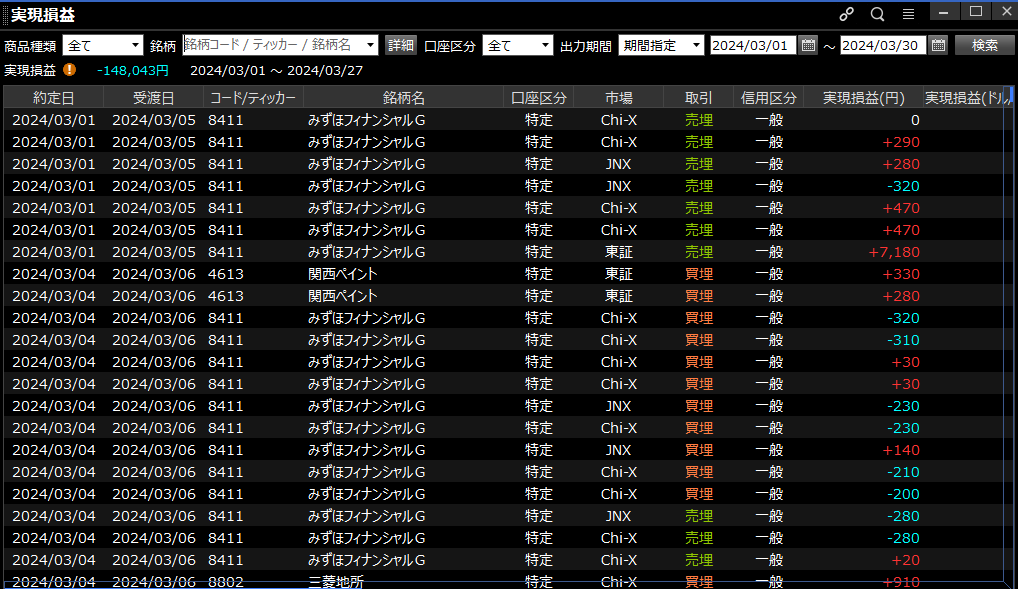Open the hamburger menu icon
This screenshot has height=589, width=1018.
coord(908,14)
